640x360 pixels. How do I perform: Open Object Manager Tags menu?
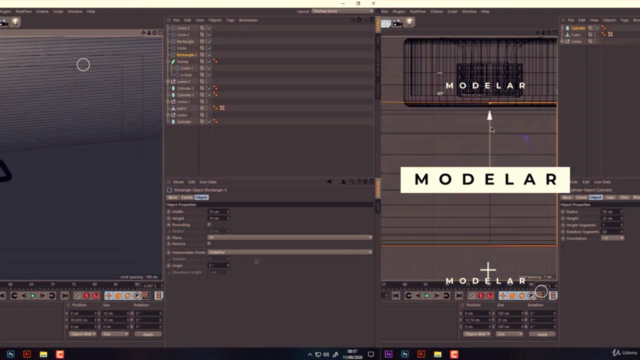point(230,20)
